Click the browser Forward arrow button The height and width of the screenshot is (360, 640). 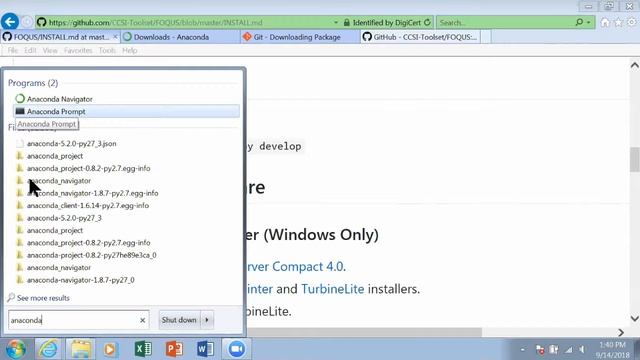tap(27, 22)
